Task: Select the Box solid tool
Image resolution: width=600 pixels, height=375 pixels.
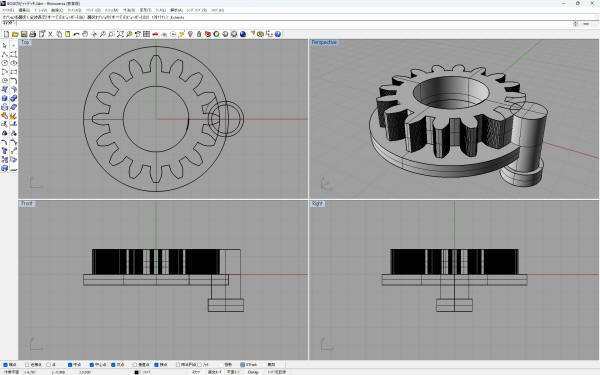Action: coord(5,98)
